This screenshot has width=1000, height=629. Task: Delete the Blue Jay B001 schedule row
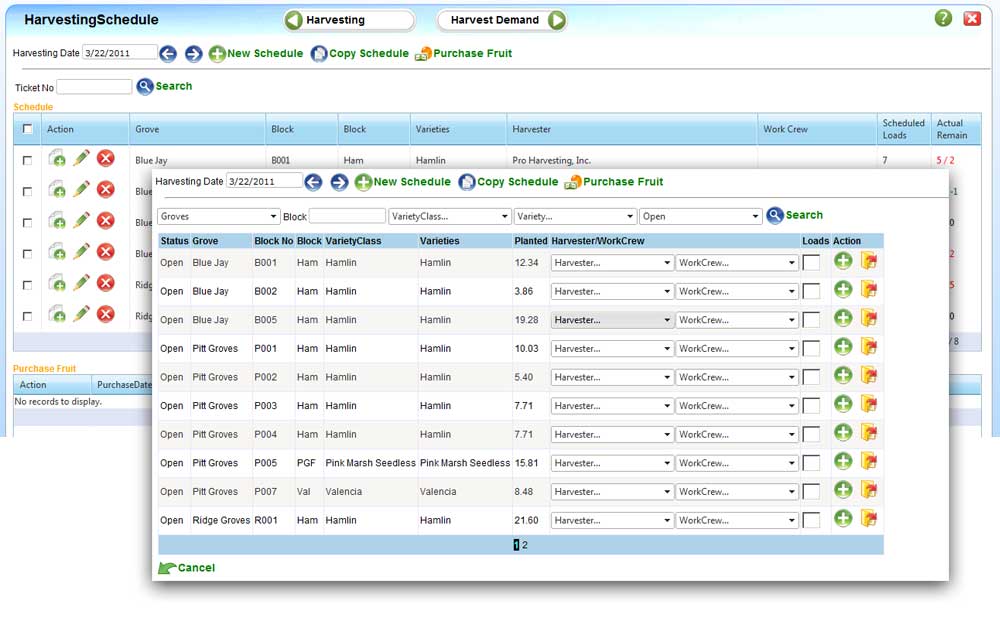pyautogui.click(x=106, y=158)
